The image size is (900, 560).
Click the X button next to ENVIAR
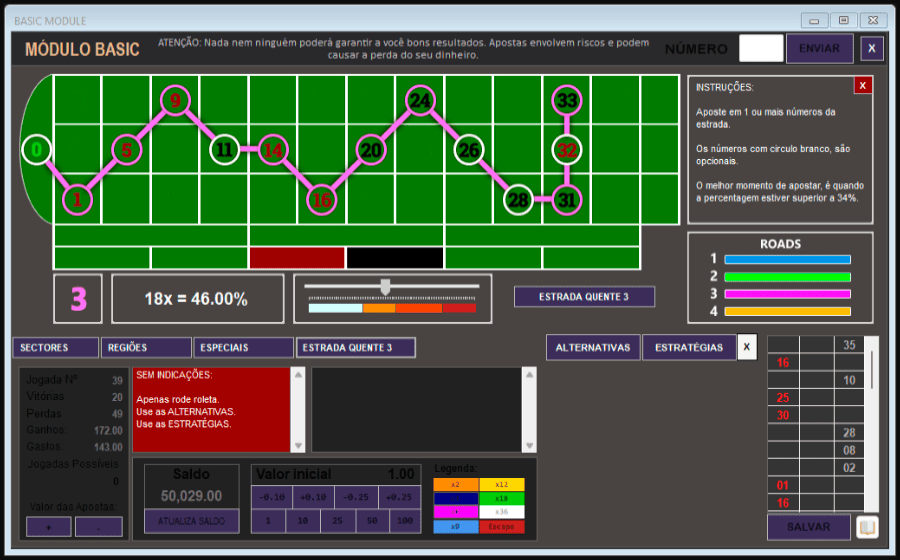872,48
